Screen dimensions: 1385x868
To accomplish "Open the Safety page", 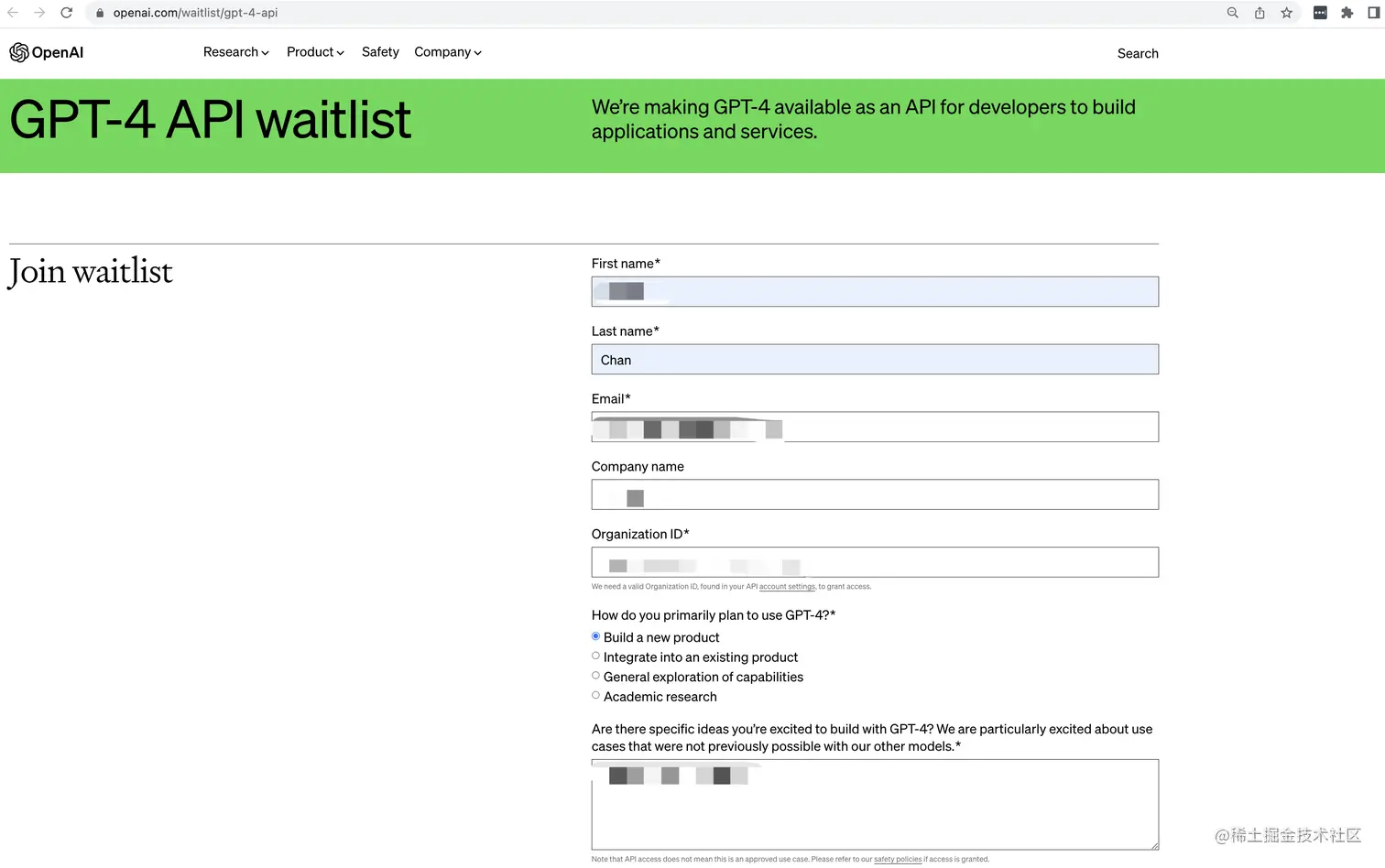I will [380, 52].
